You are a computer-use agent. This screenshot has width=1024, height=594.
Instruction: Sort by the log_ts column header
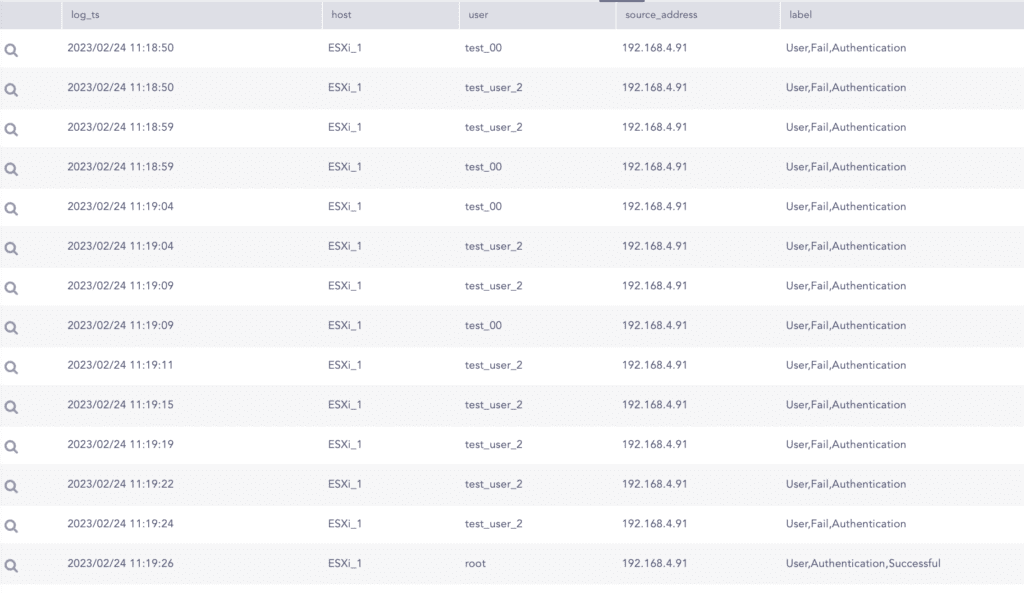coord(86,15)
